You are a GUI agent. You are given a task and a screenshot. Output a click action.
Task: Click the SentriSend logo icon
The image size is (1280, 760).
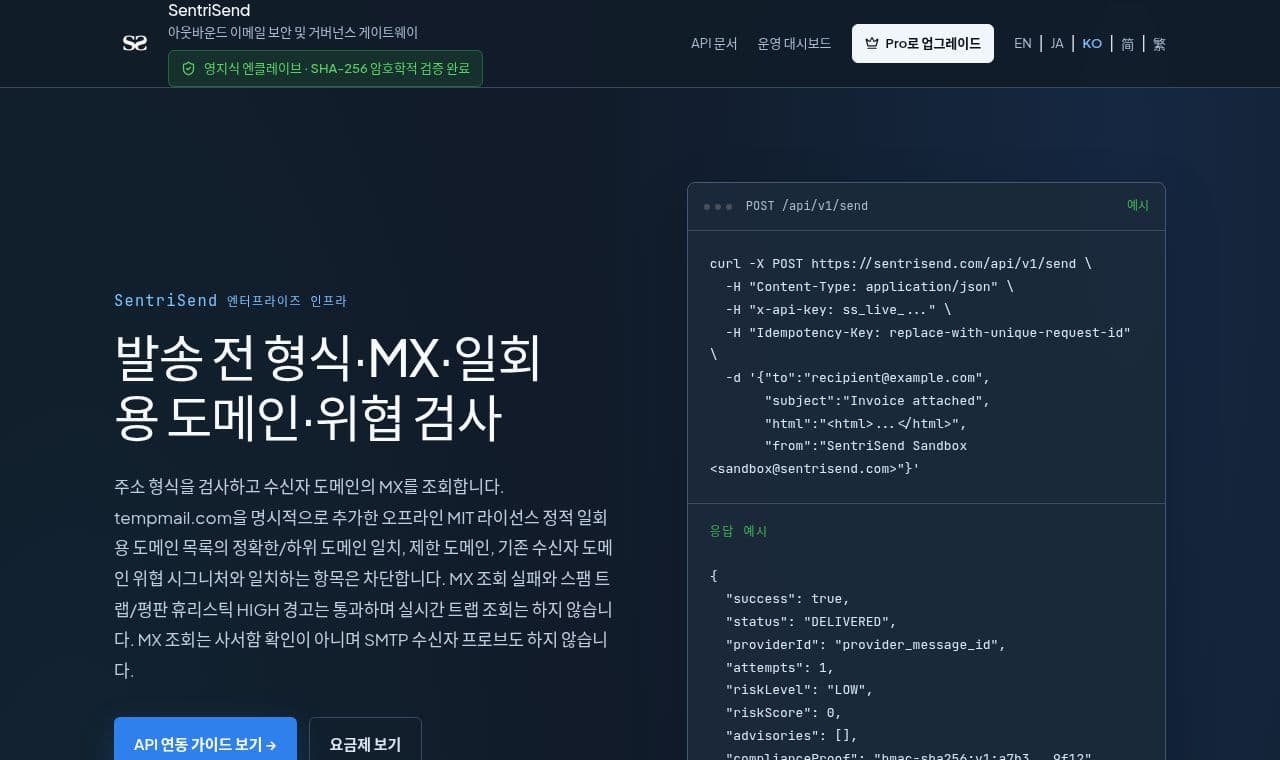(134, 43)
